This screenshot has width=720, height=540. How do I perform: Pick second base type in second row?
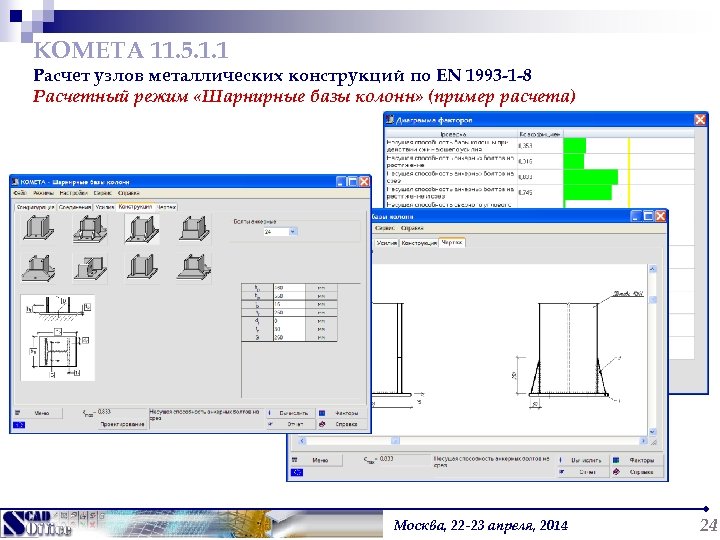[90, 267]
